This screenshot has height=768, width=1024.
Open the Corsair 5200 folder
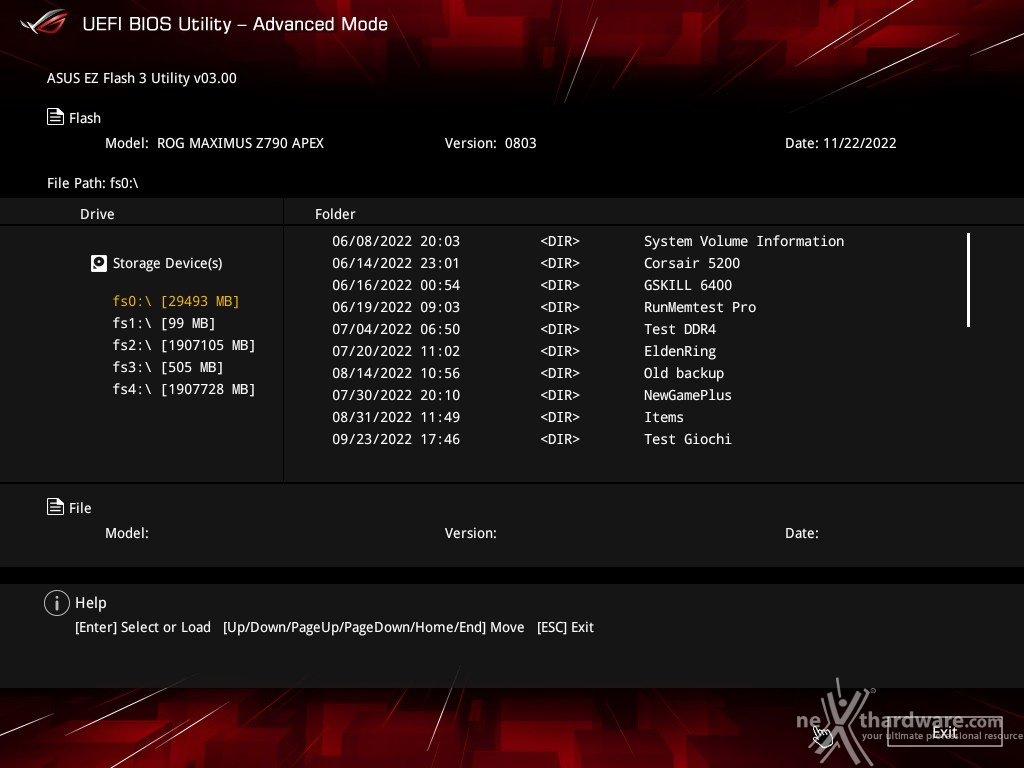click(x=692, y=263)
